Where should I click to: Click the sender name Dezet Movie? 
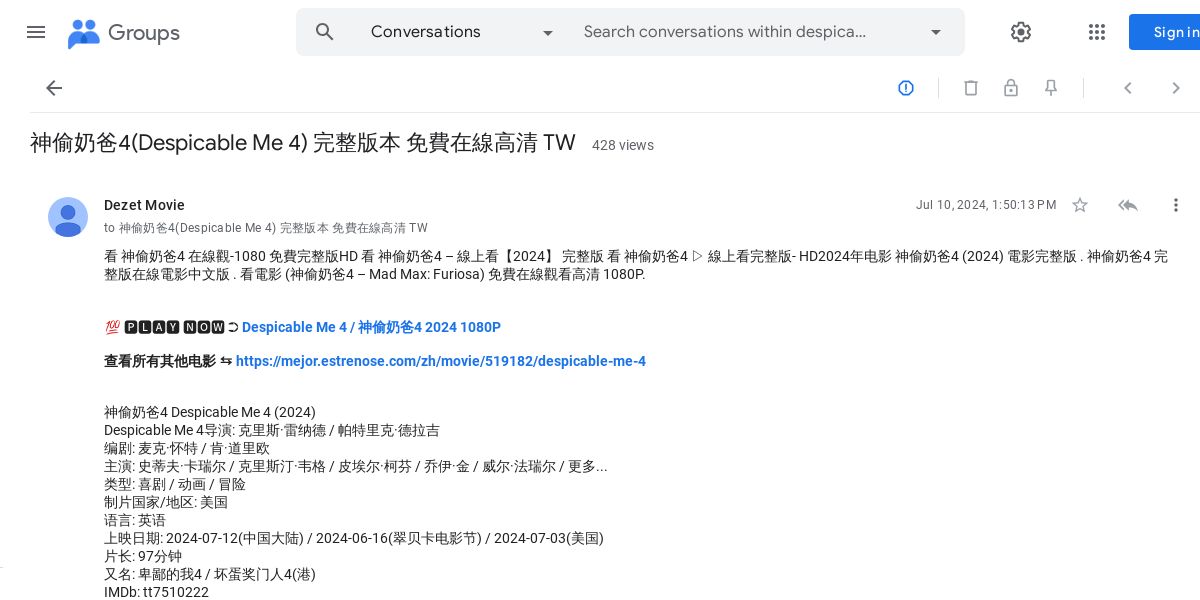[144, 205]
